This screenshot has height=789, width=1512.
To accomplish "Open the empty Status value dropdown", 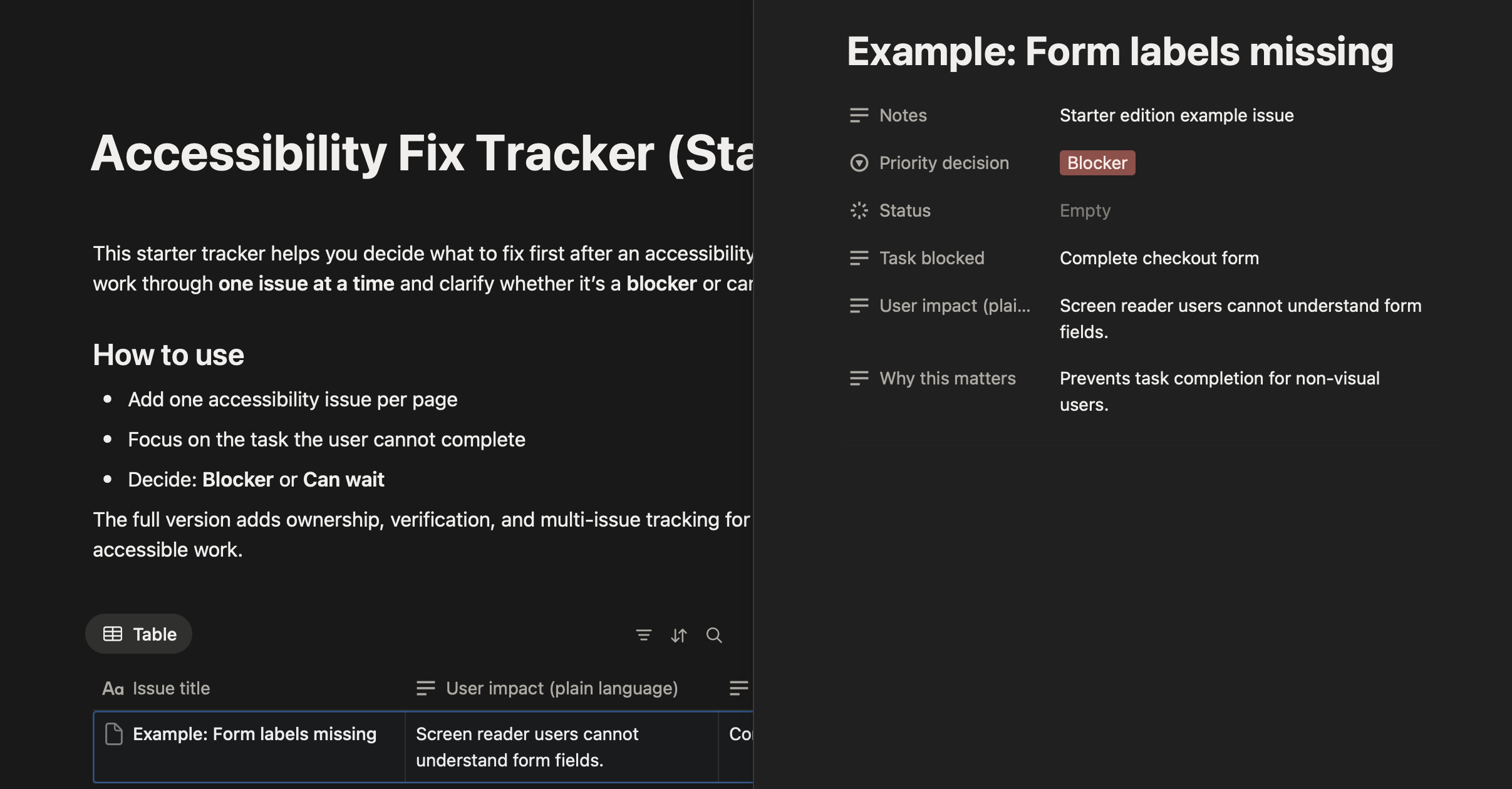I will pos(1085,210).
